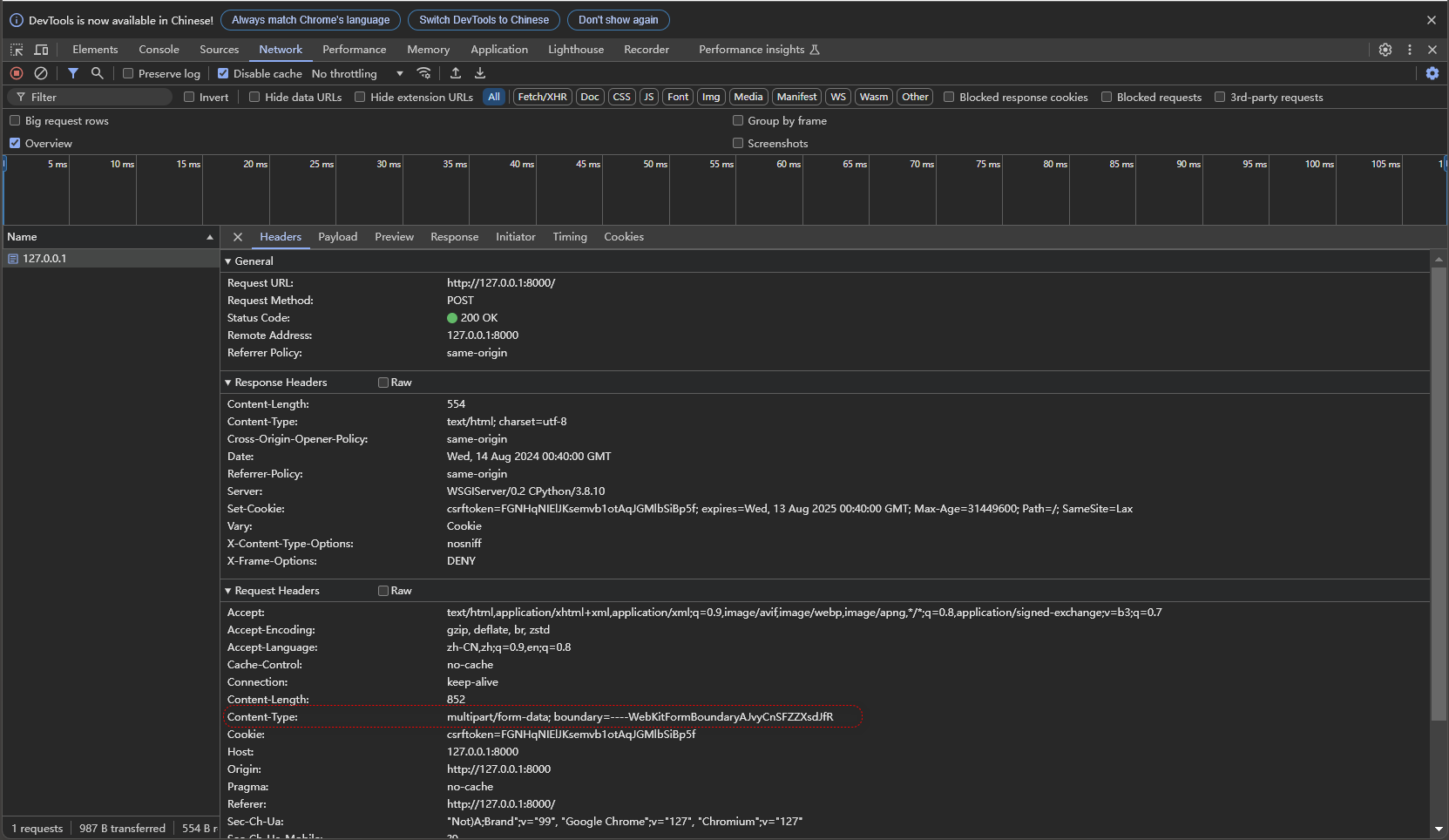This screenshot has width=1449, height=840.
Task: Uncheck Disable cache checkbox
Action: tap(223, 73)
